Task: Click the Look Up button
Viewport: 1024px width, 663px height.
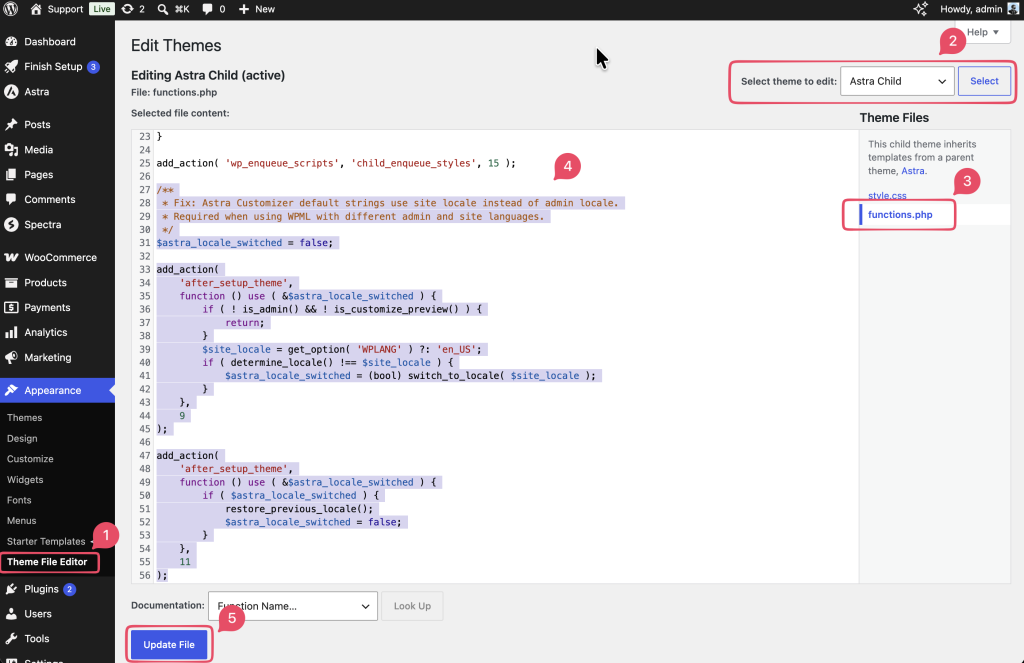Action: point(412,606)
